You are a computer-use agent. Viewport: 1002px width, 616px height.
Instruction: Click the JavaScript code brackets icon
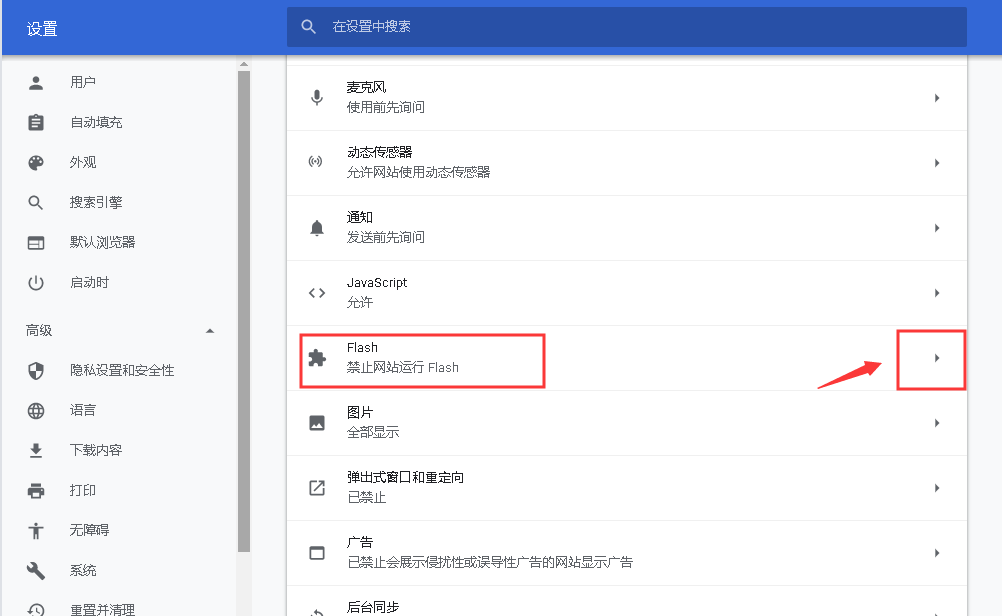(x=317, y=293)
